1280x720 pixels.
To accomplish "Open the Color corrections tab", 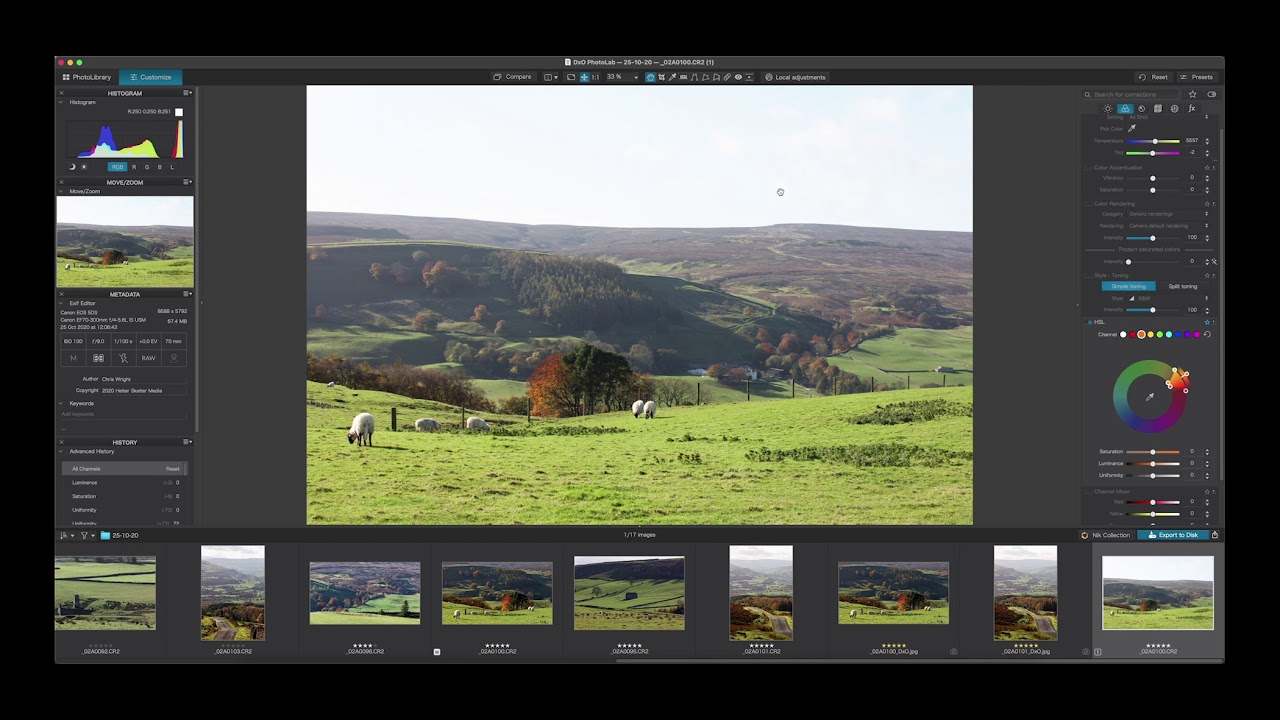I will point(1125,108).
